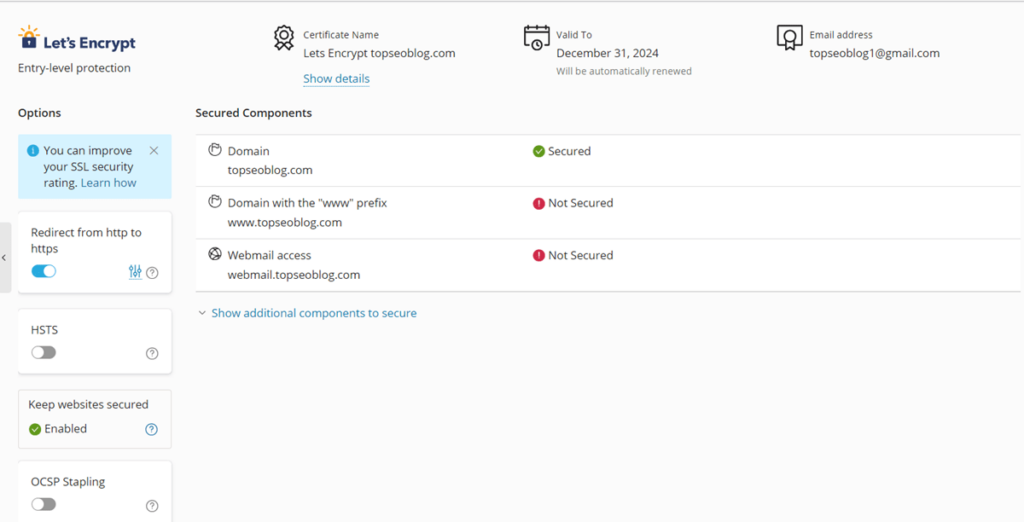Image resolution: width=1024 pixels, height=522 pixels.
Task: Click the webmail.topseoblog.com text
Action: (x=294, y=274)
